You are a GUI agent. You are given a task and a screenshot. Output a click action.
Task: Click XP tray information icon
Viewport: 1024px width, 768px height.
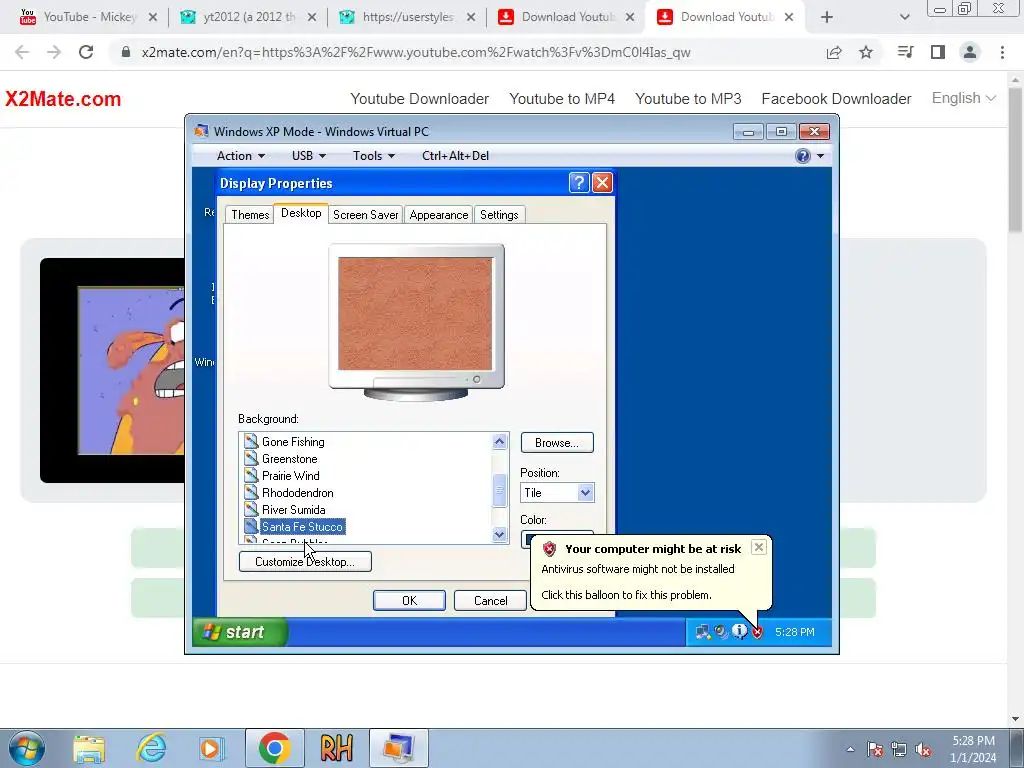[739, 632]
